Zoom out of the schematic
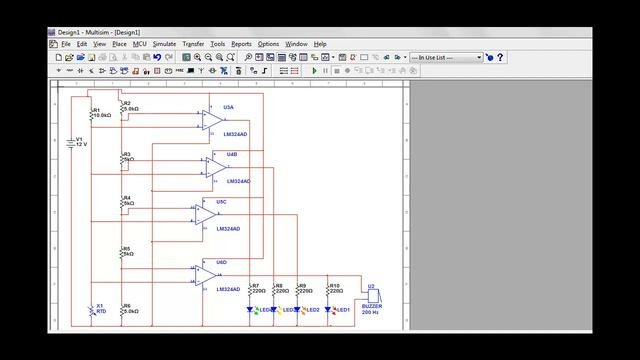640x360 pixels. pos(209,58)
